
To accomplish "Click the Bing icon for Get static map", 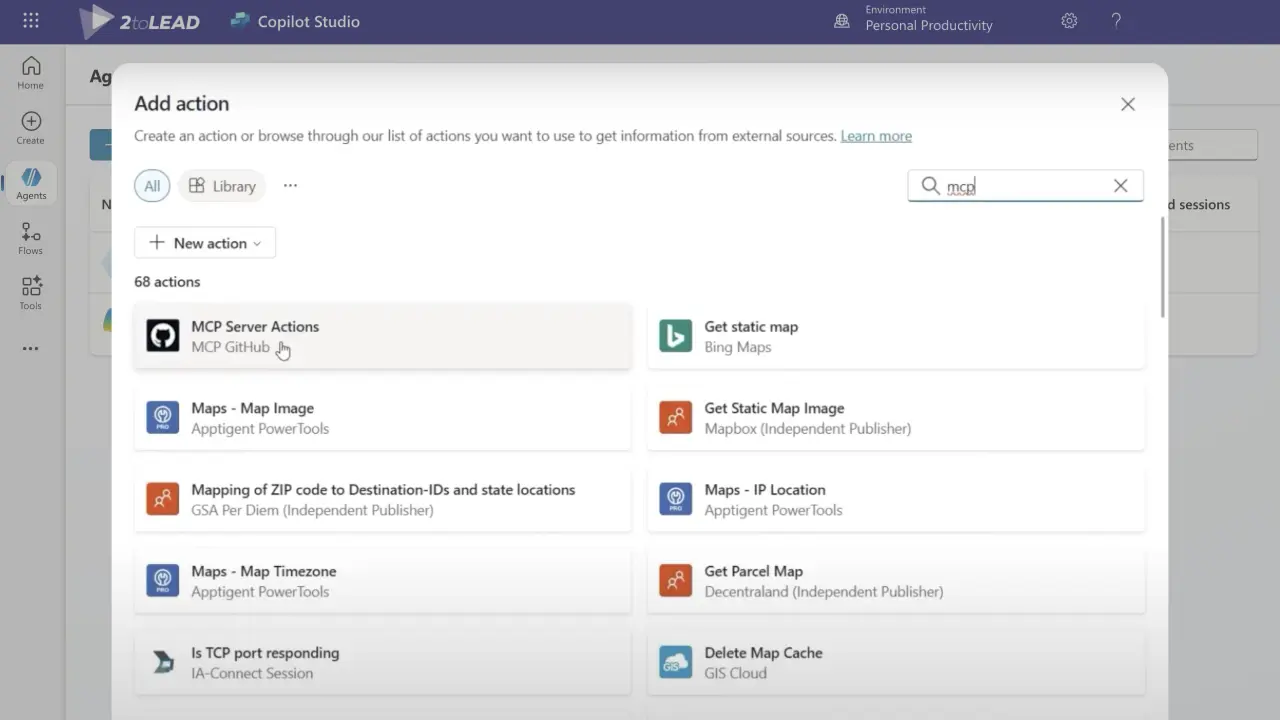I will click(676, 336).
